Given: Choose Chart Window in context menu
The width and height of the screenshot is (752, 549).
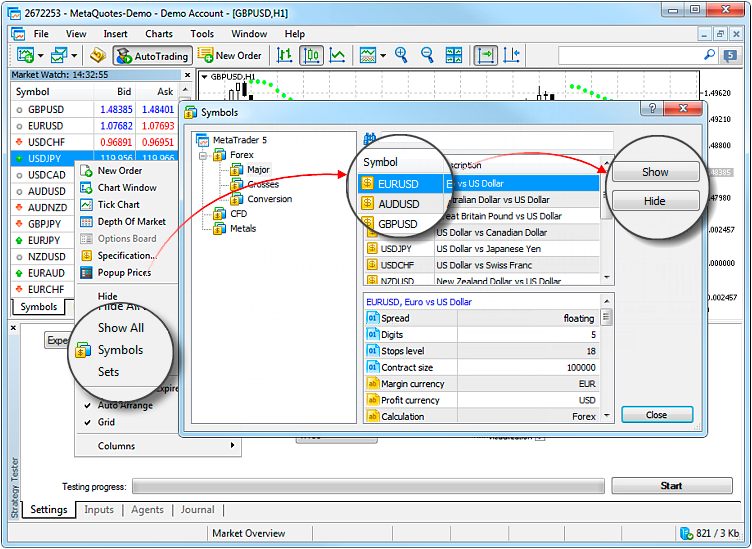Looking at the screenshot, I should (127, 187).
